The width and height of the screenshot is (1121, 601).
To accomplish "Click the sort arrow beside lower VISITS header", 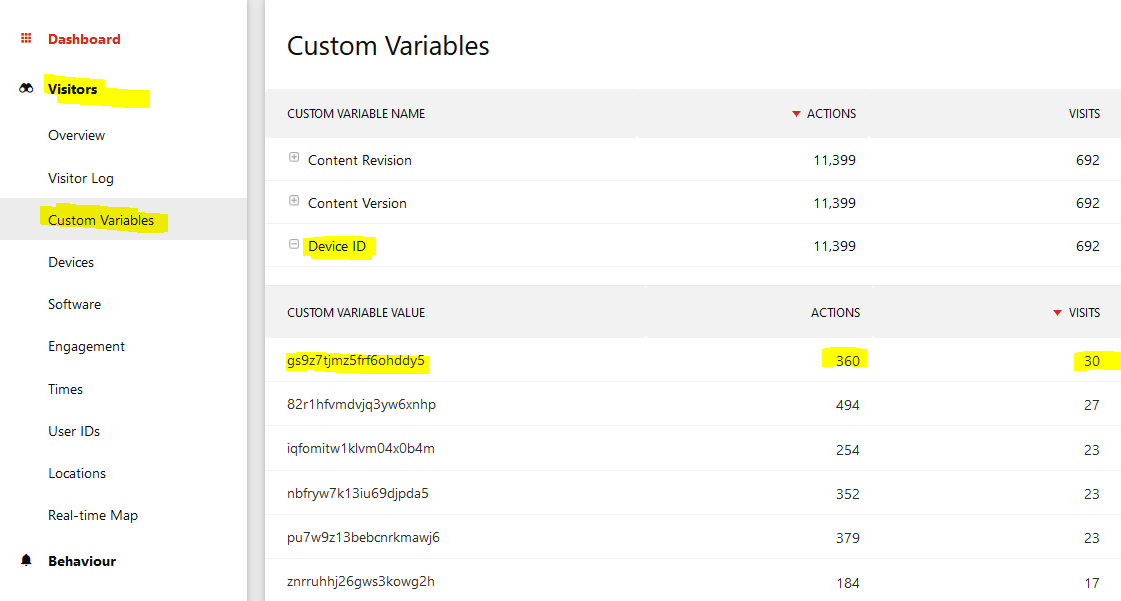I will (1057, 313).
